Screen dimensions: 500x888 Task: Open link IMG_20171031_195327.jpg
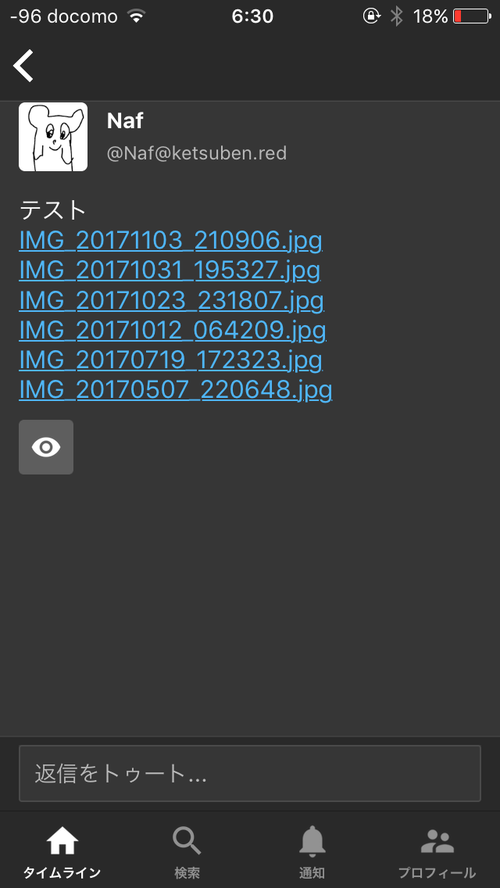[x=170, y=271]
